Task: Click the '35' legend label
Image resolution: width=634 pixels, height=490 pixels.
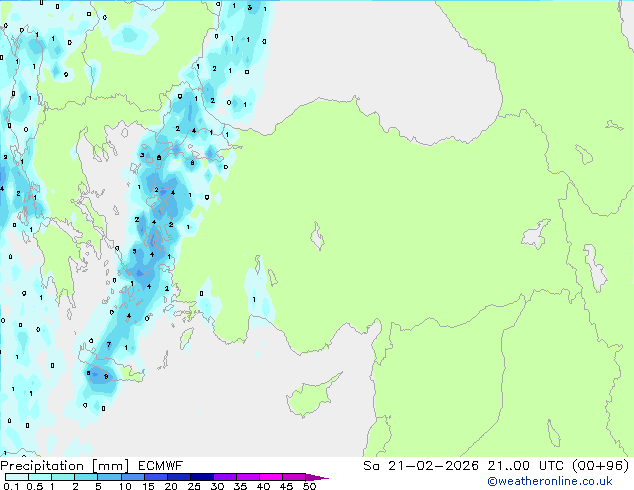Action: click(240, 486)
